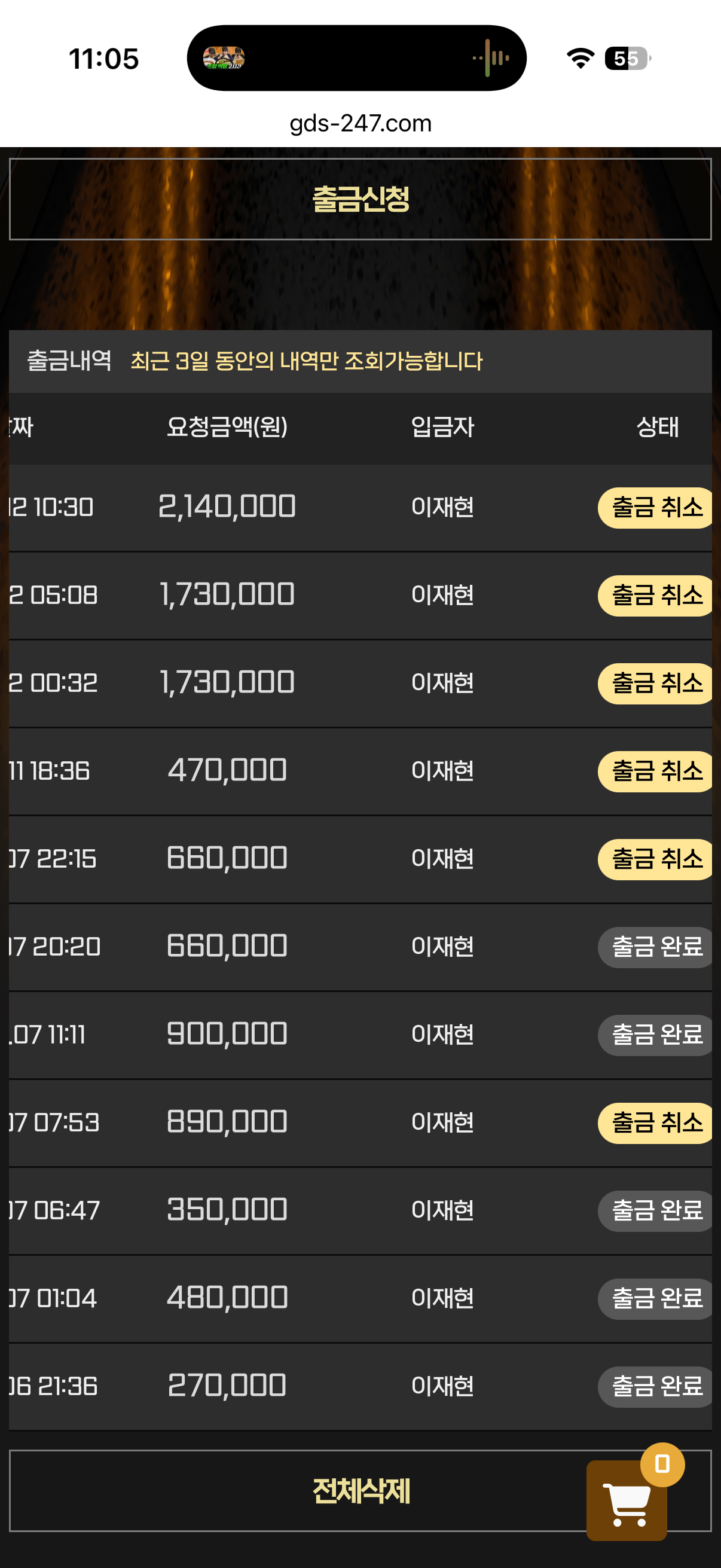Screen dimensions: 721x1568
Task: Select 출금 취소 for the 05:08 1,730,000 request
Action: (656, 595)
